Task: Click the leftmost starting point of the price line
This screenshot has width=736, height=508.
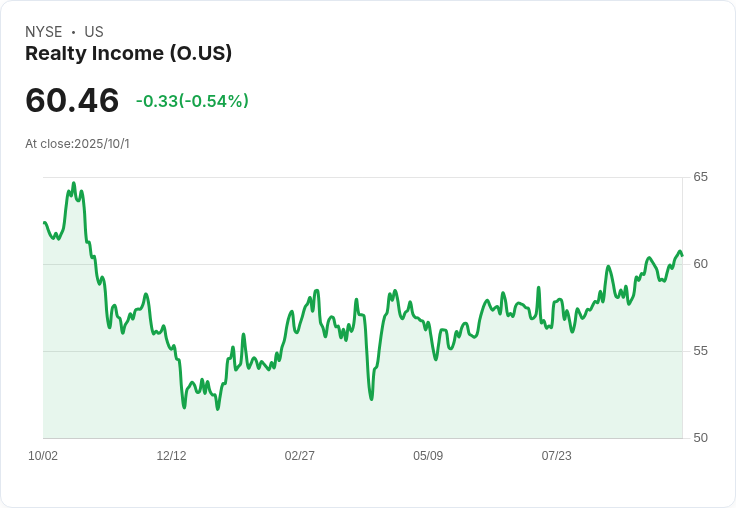Action: click(x=44, y=222)
